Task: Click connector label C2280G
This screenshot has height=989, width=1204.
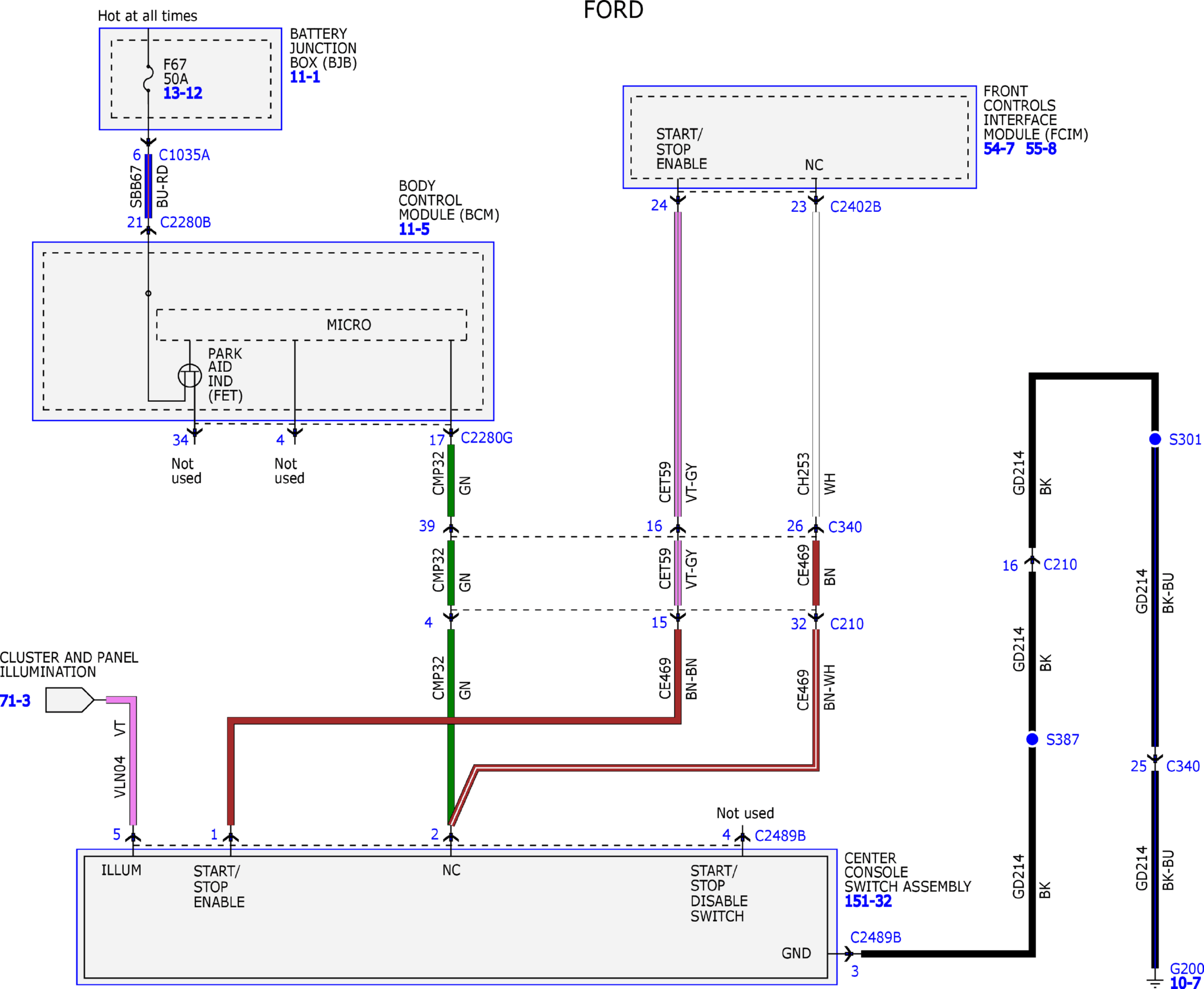Action: click(x=487, y=437)
